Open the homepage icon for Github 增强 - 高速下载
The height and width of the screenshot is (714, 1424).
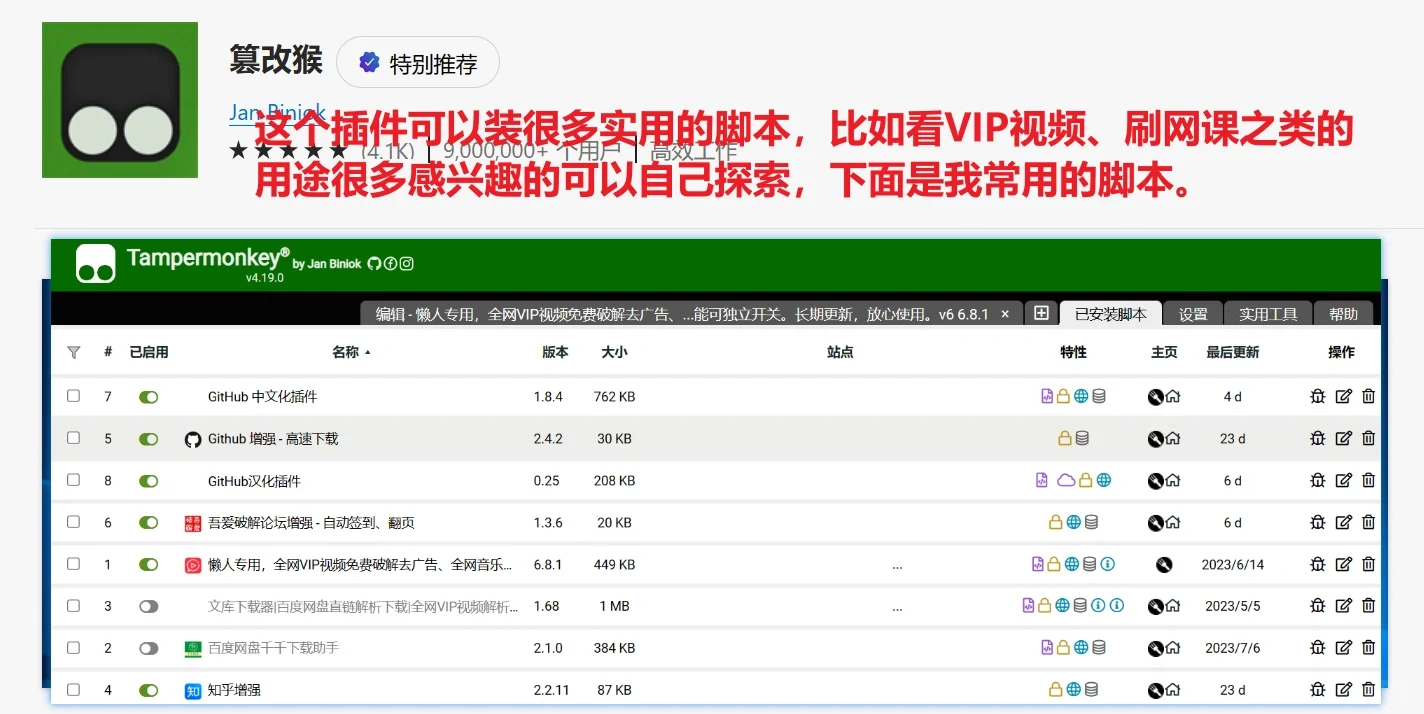[1174, 438]
